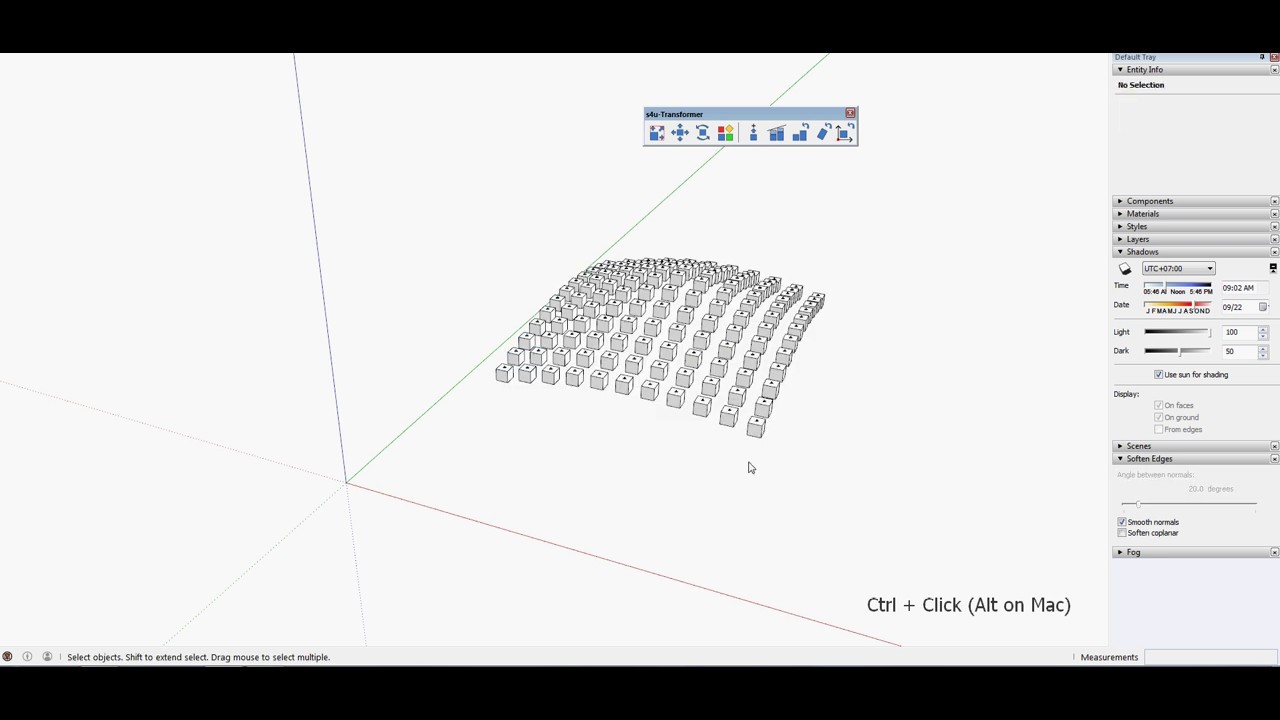This screenshot has width=1280, height=720.
Task: Close the Styles panel
Action: (1274, 227)
